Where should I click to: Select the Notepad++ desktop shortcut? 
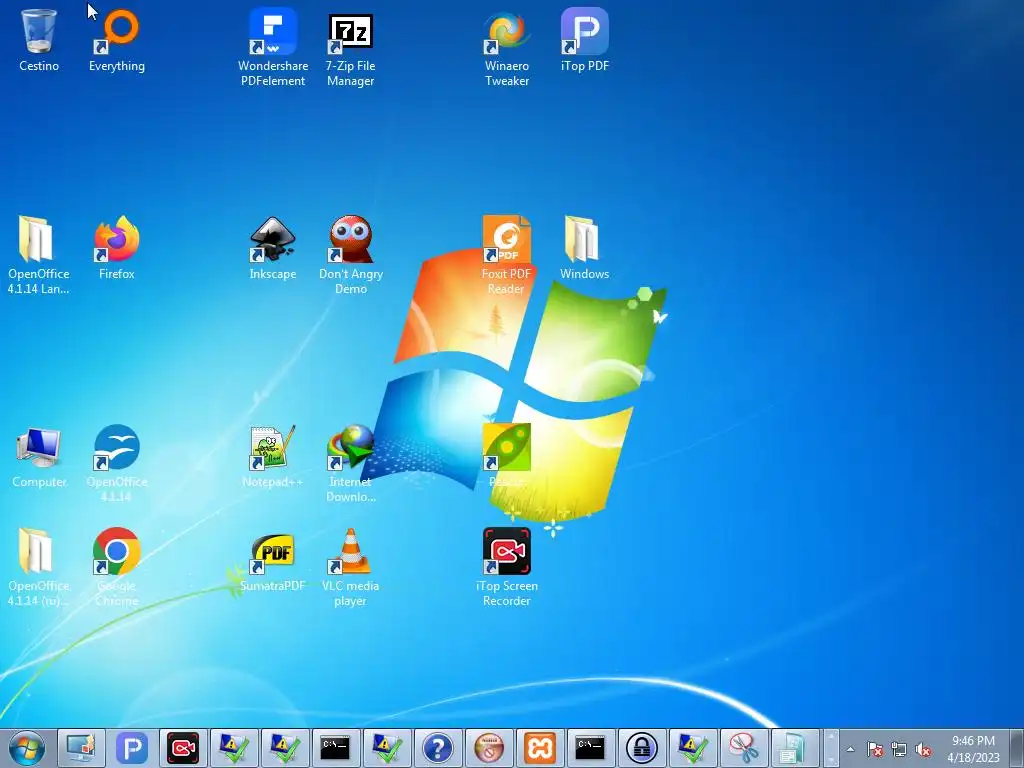(x=273, y=456)
